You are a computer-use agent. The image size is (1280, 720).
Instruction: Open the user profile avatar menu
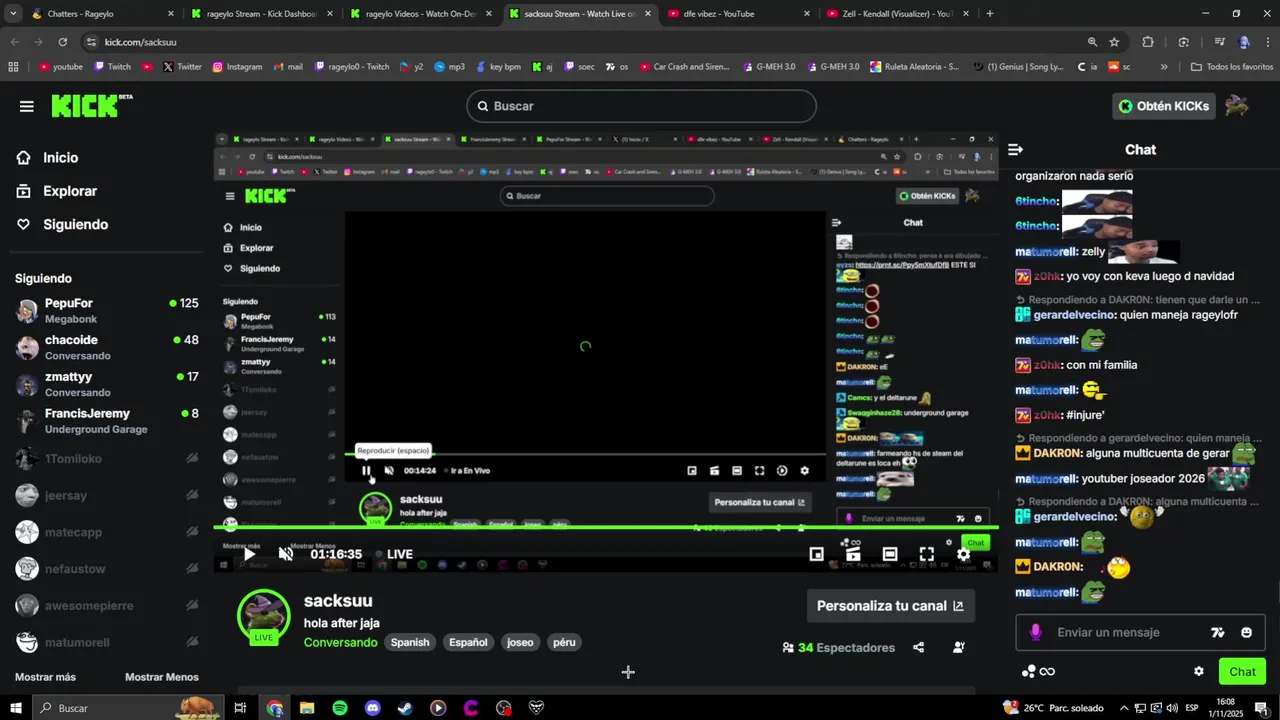pyautogui.click(x=1237, y=106)
